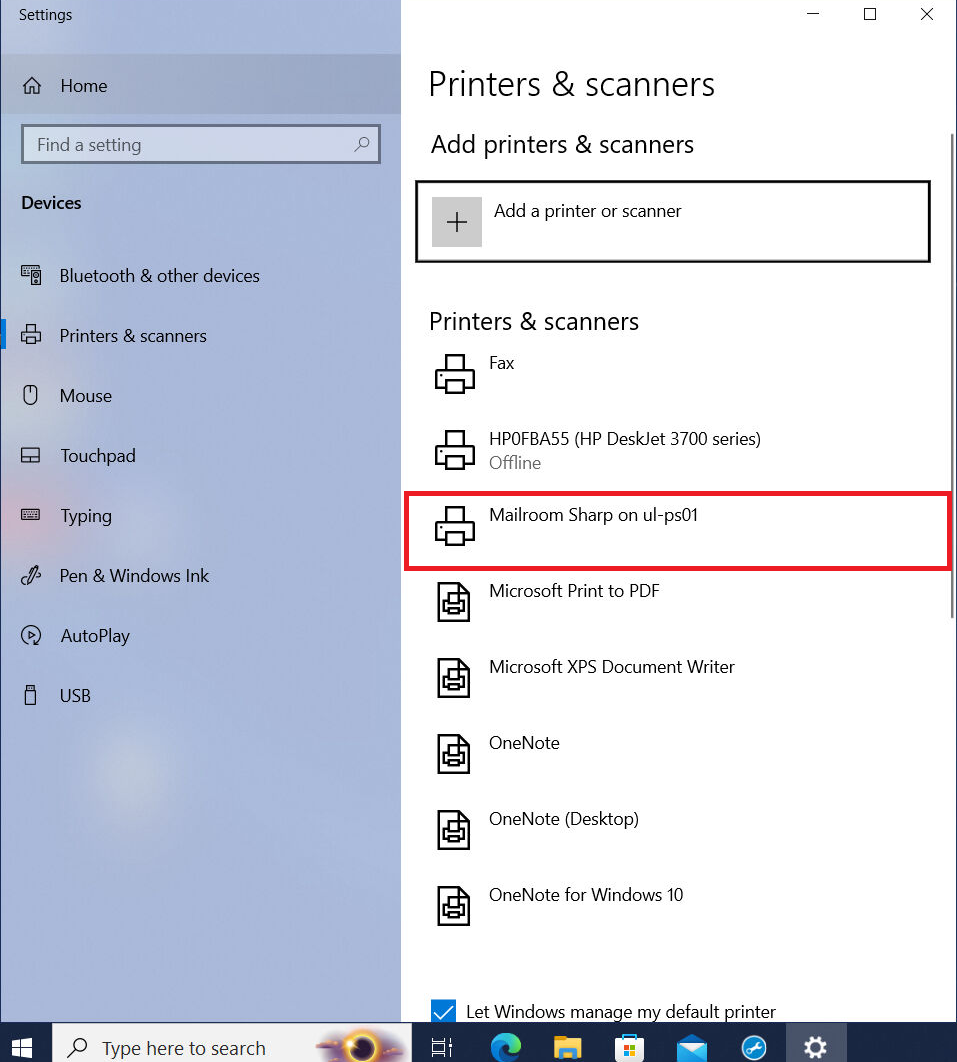Launch Microsoft Edge from the taskbar
Image resolution: width=957 pixels, height=1062 pixels.
coord(505,1048)
